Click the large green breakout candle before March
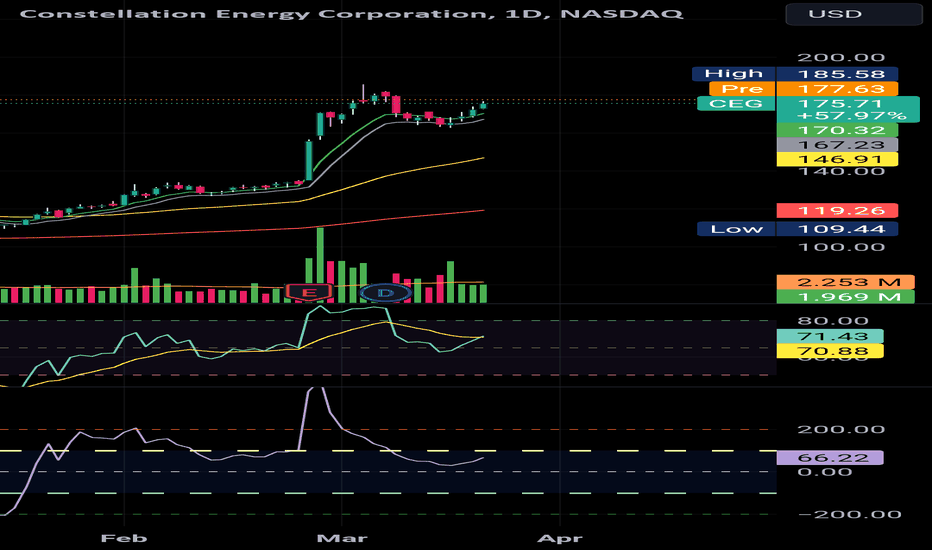This screenshot has height=550, width=932. [x=309, y=161]
